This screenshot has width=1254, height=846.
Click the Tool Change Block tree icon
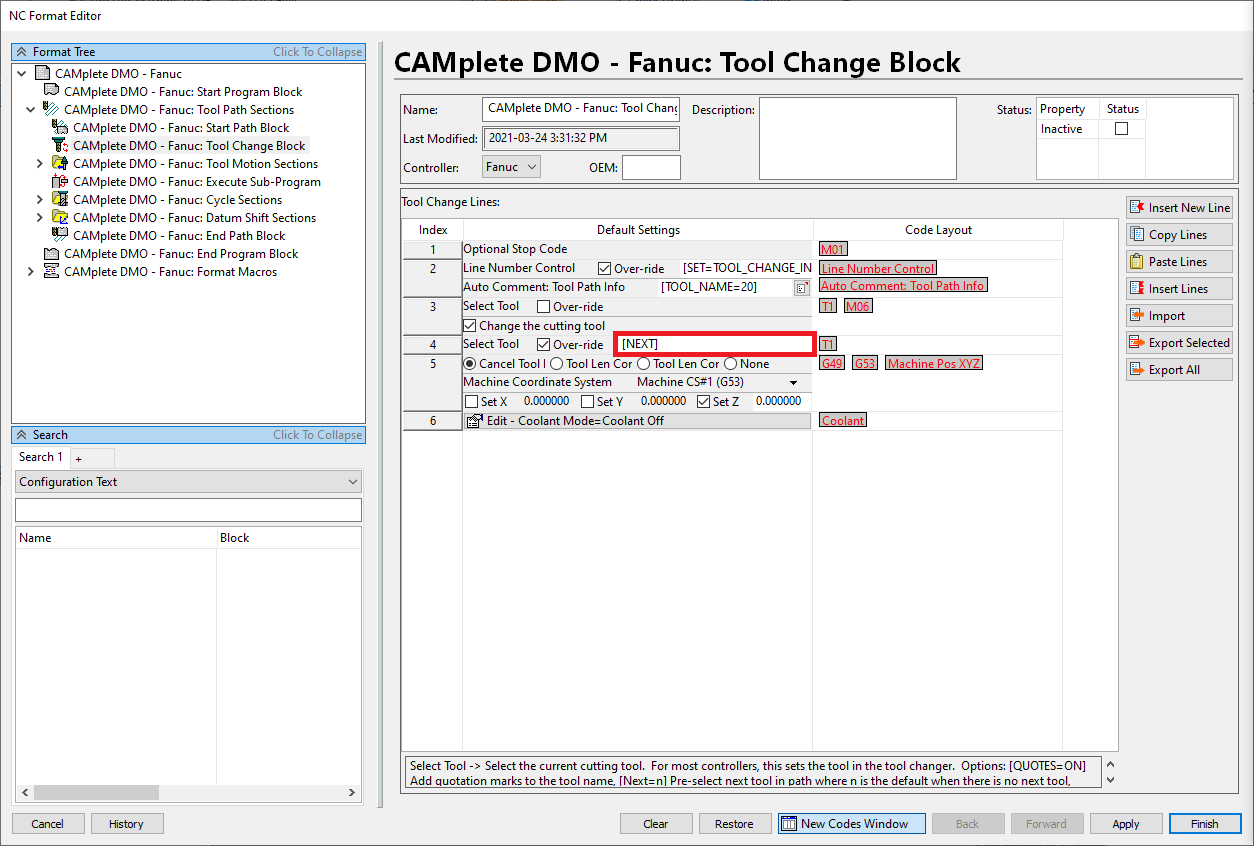point(60,145)
